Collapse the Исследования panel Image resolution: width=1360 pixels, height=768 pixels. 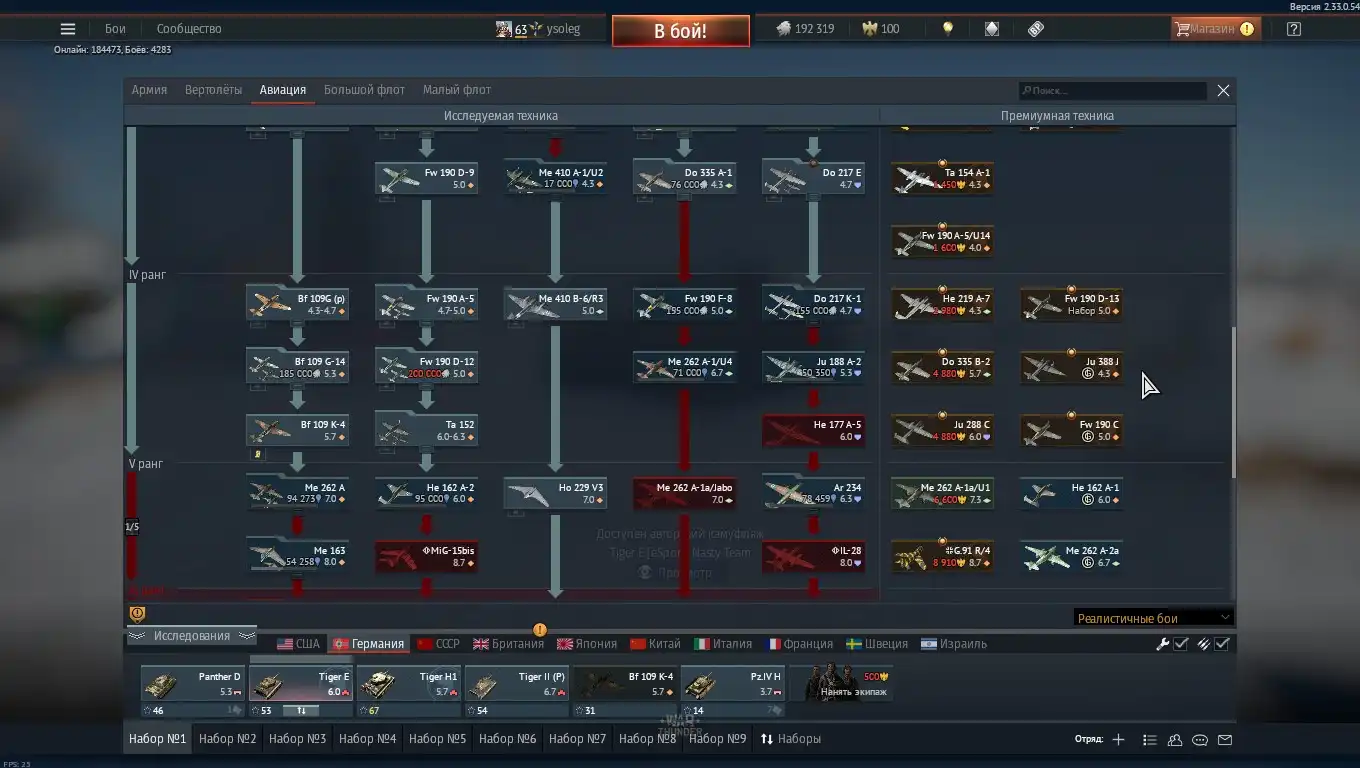point(191,636)
